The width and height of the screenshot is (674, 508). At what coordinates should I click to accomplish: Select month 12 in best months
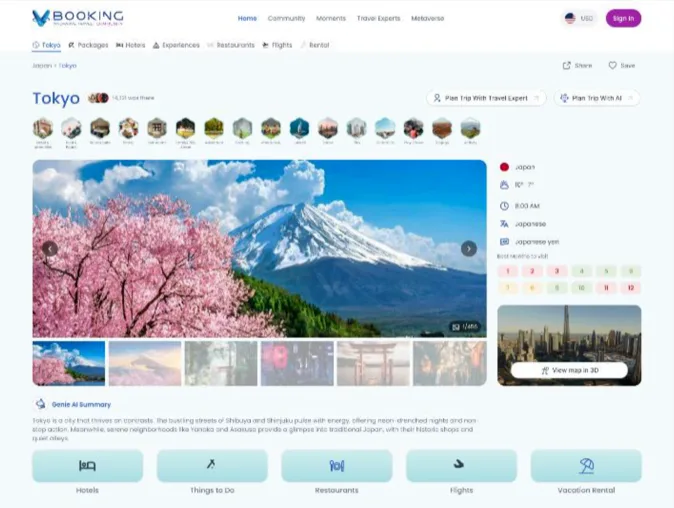click(631, 288)
